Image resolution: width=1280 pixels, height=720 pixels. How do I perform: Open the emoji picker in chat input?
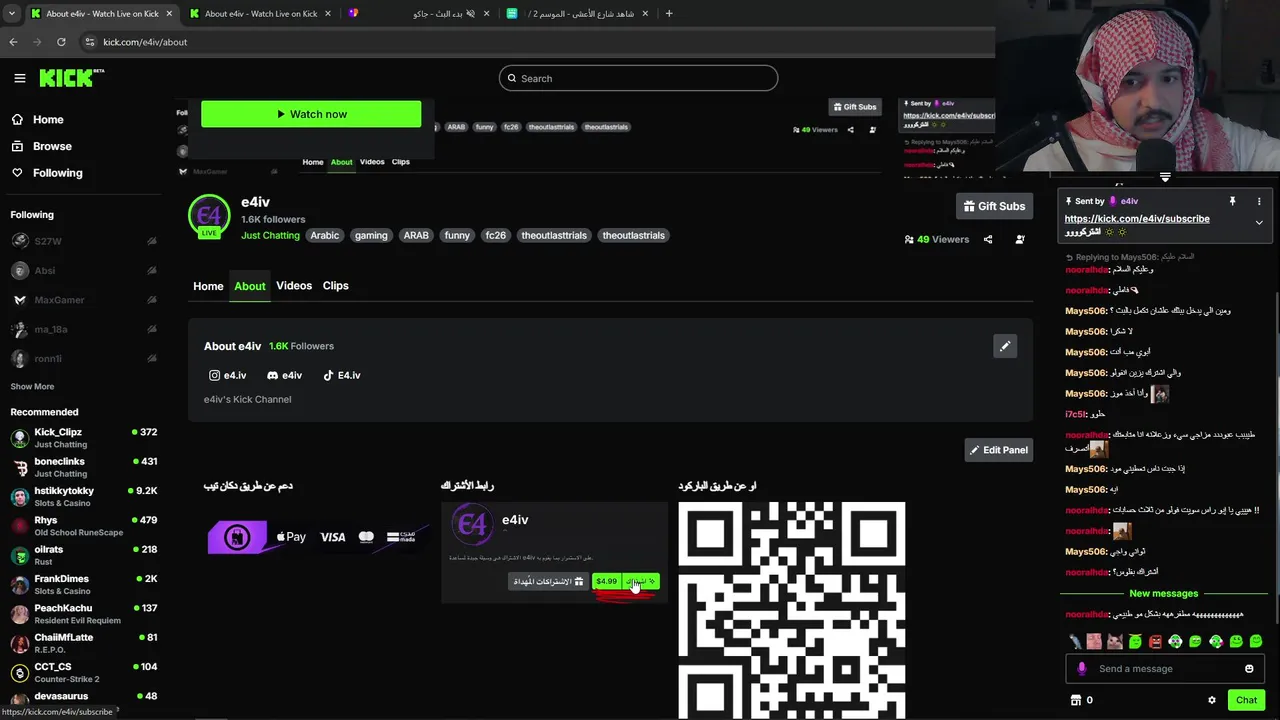(x=1249, y=669)
